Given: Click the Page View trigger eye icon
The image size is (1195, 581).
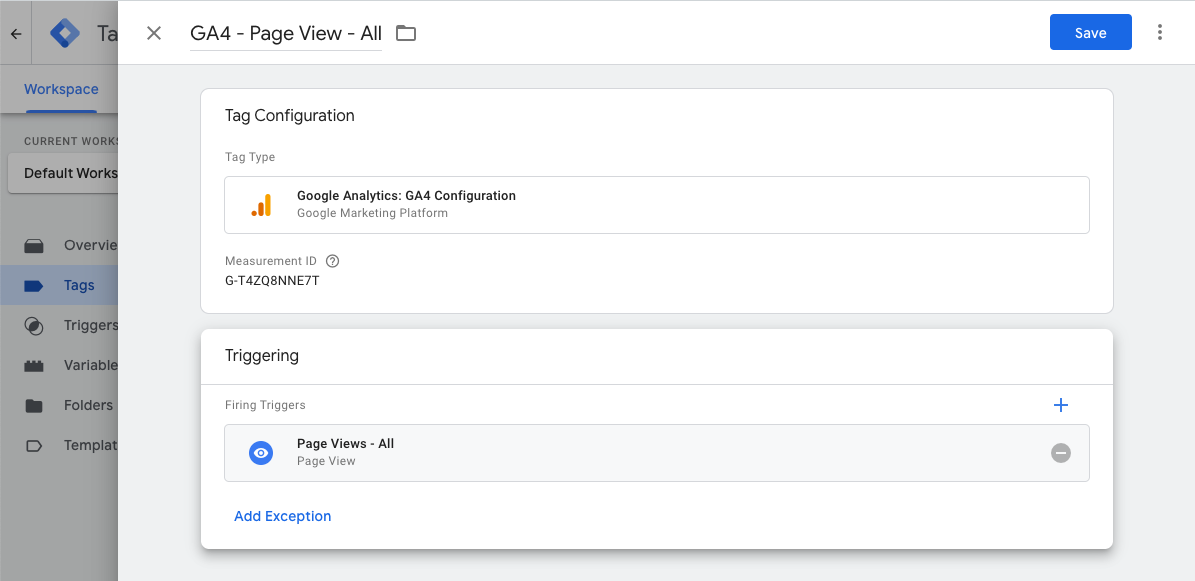Looking at the screenshot, I should [261, 452].
